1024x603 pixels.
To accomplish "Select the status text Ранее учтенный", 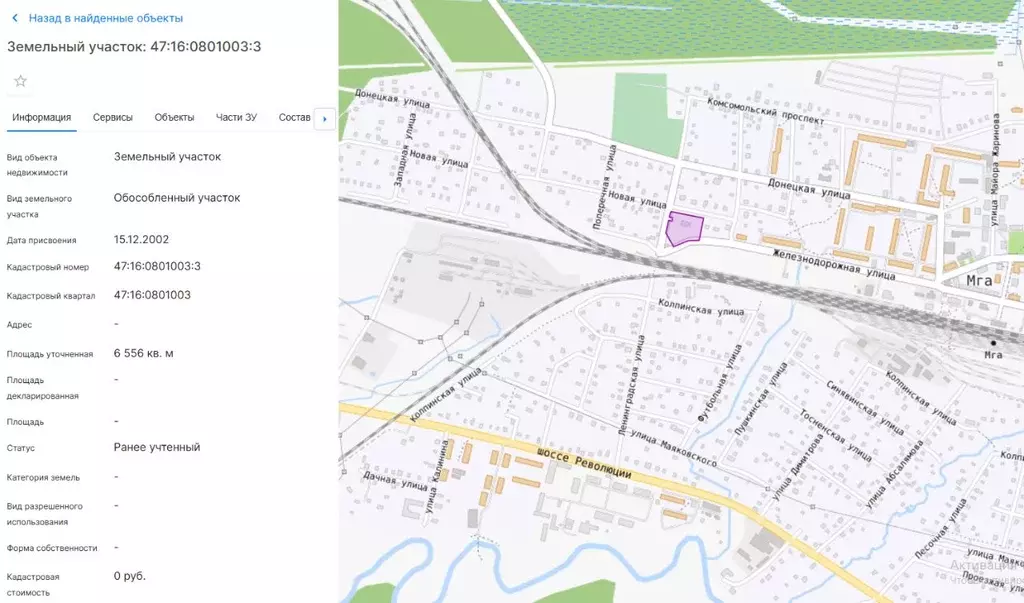I will pos(157,448).
